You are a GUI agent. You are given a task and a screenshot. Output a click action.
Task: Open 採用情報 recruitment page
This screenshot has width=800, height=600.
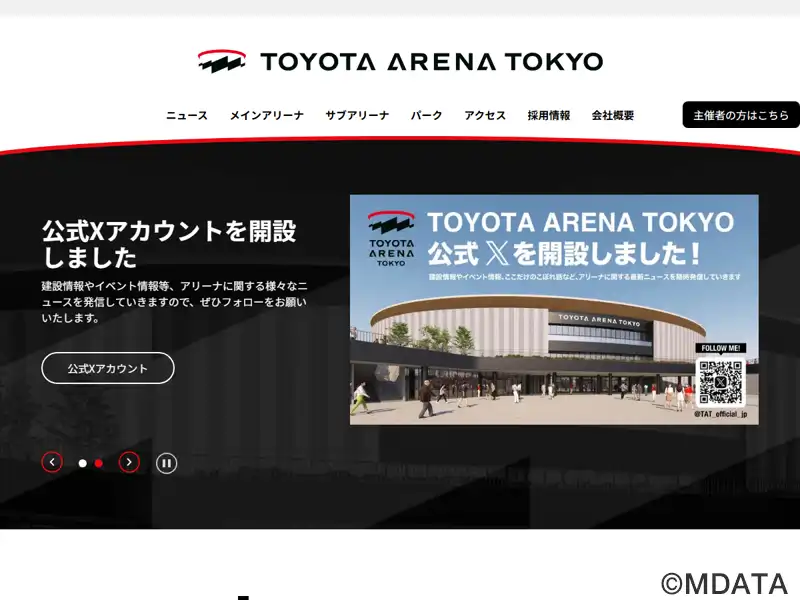[x=548, y=115]
